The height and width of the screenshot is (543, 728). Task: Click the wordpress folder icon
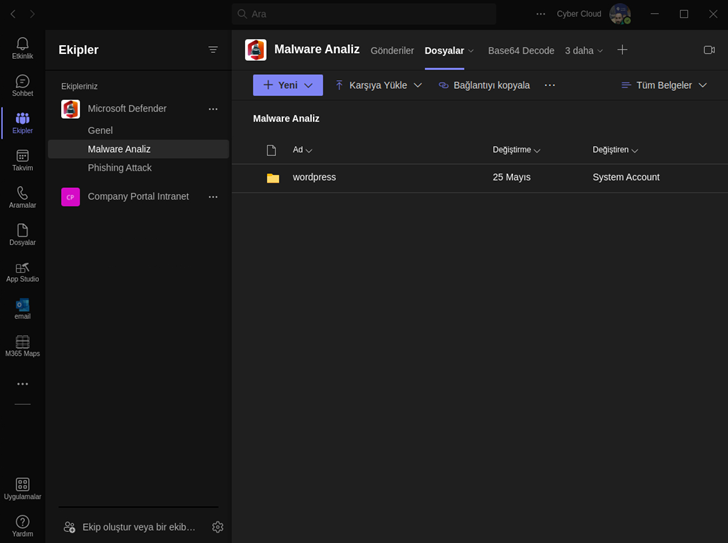point(273,178)
